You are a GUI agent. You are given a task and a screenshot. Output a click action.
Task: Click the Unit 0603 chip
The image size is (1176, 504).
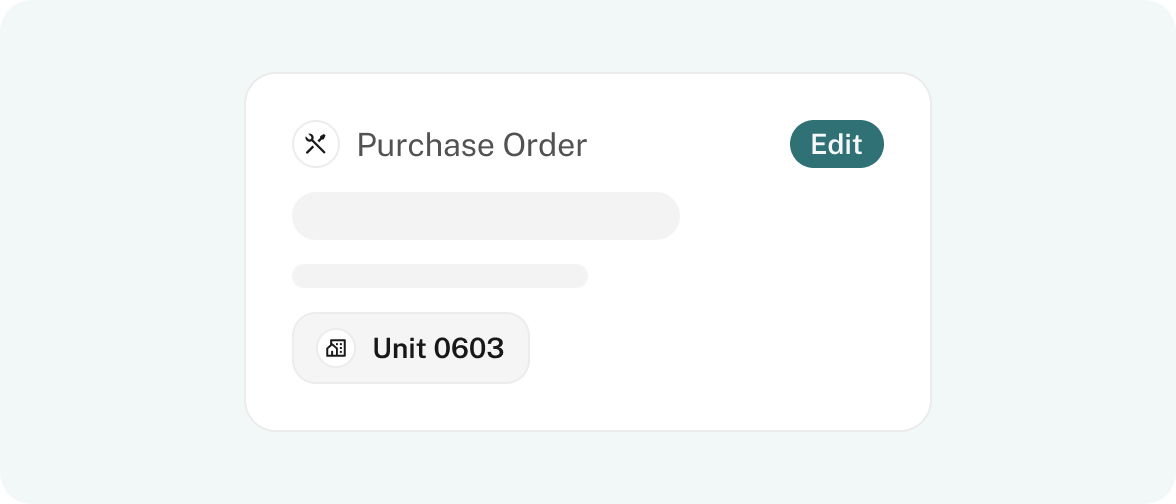411,348
